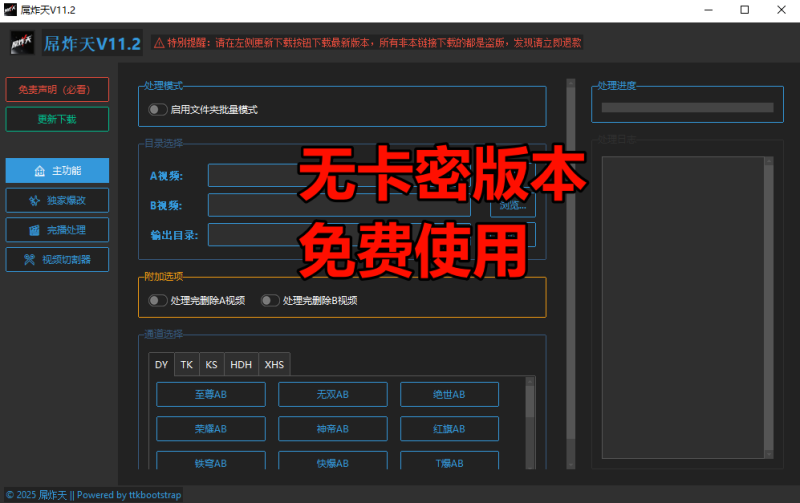Click inside the 处理日志 log text area

[x=683, y=308]
